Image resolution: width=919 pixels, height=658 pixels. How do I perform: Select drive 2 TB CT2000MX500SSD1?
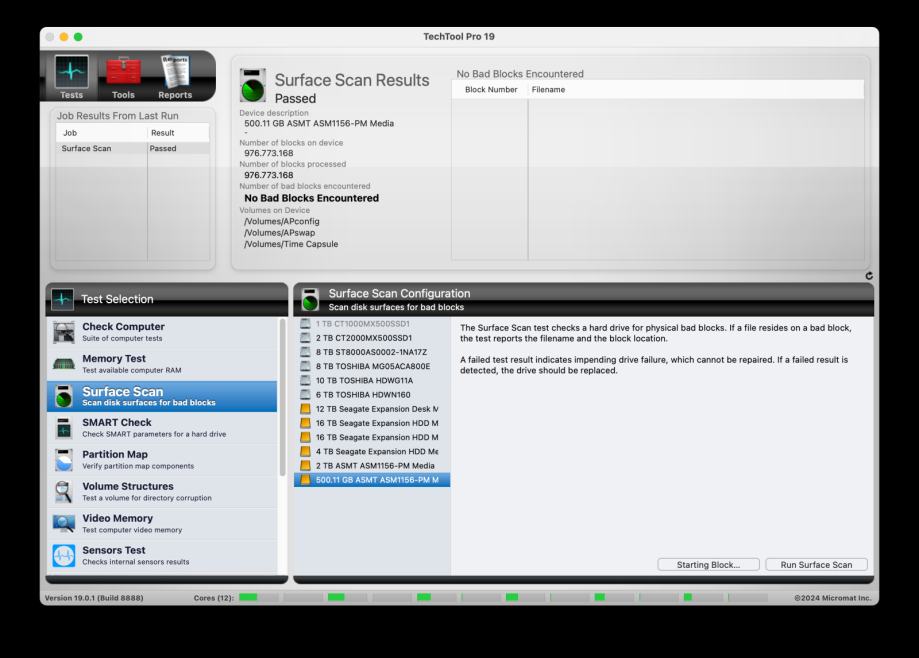[372, 338]
